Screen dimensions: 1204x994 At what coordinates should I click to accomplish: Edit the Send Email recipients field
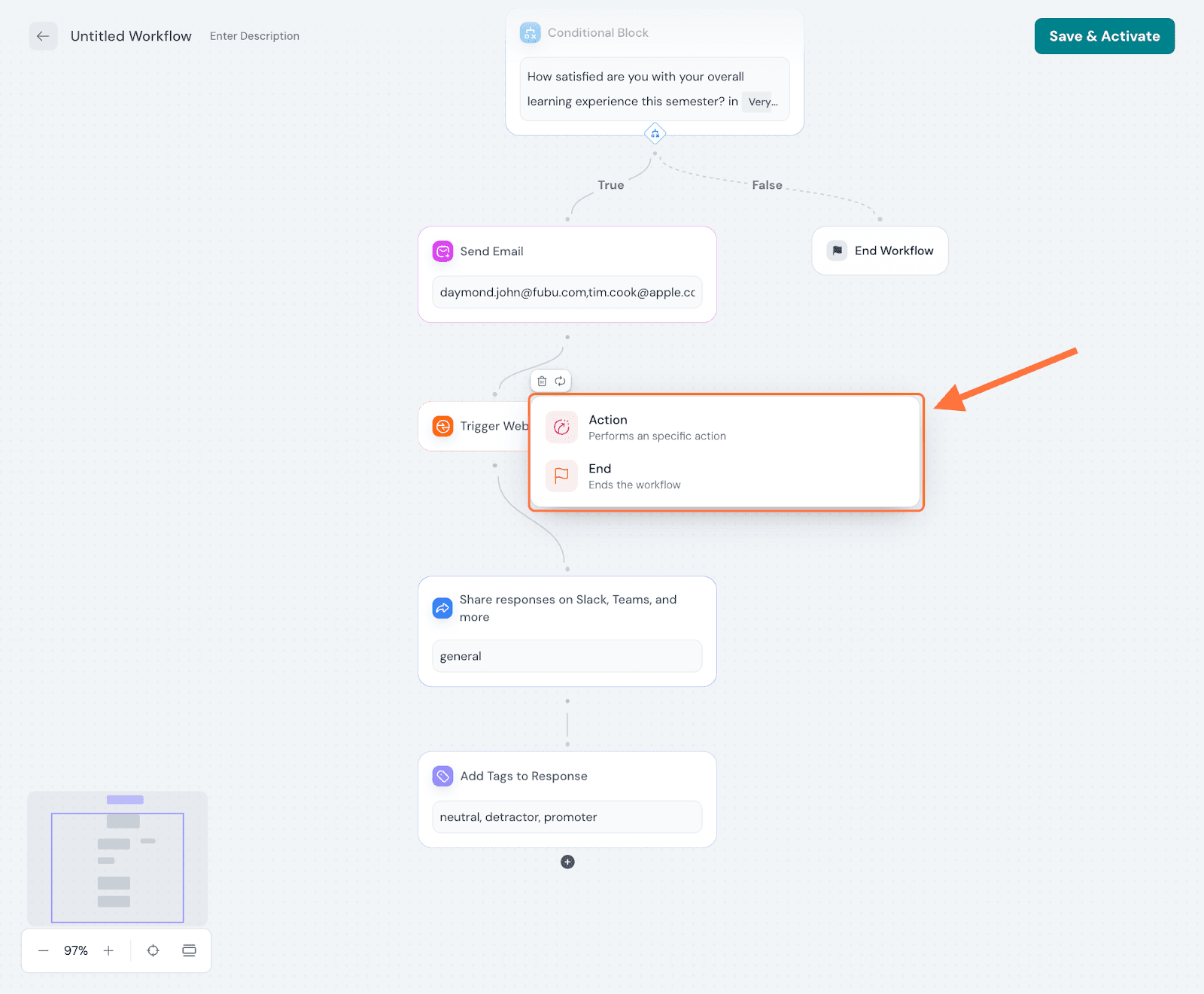click(567, 292)
